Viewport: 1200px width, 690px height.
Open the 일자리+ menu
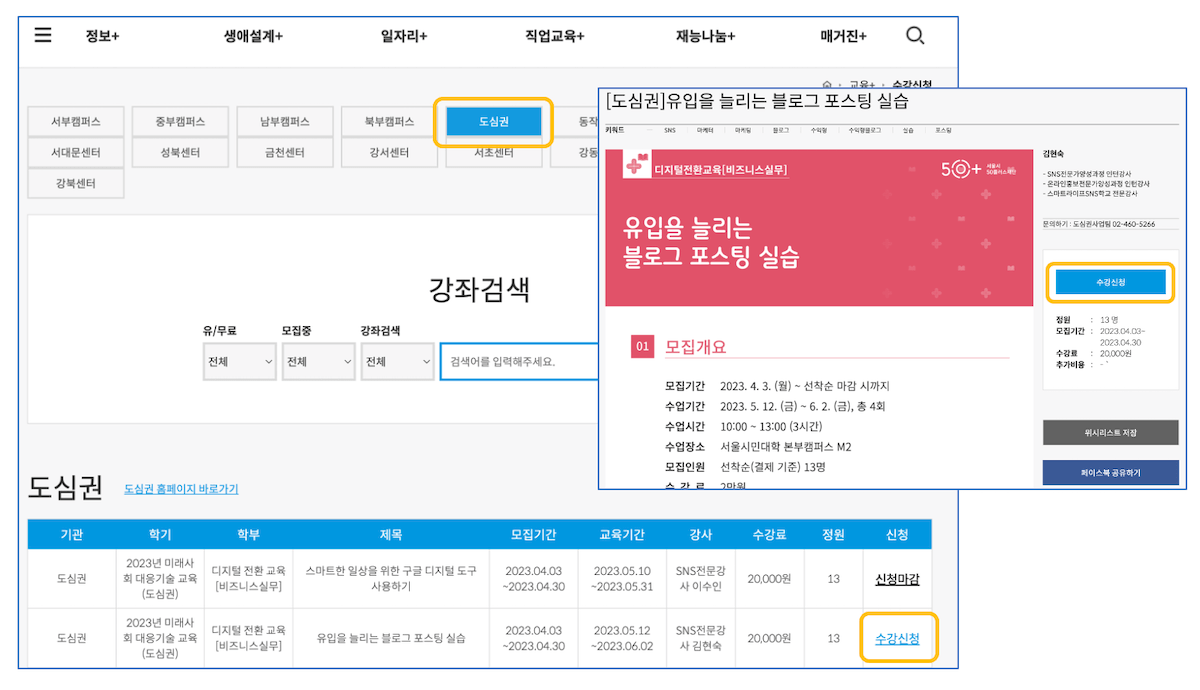click(403, 36)
